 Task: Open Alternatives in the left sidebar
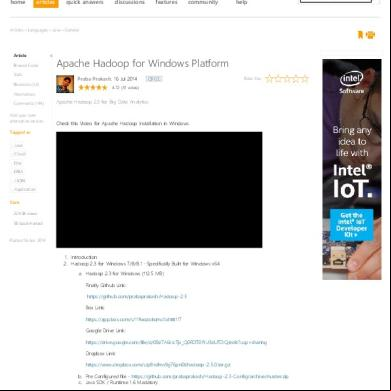(24, 94)
